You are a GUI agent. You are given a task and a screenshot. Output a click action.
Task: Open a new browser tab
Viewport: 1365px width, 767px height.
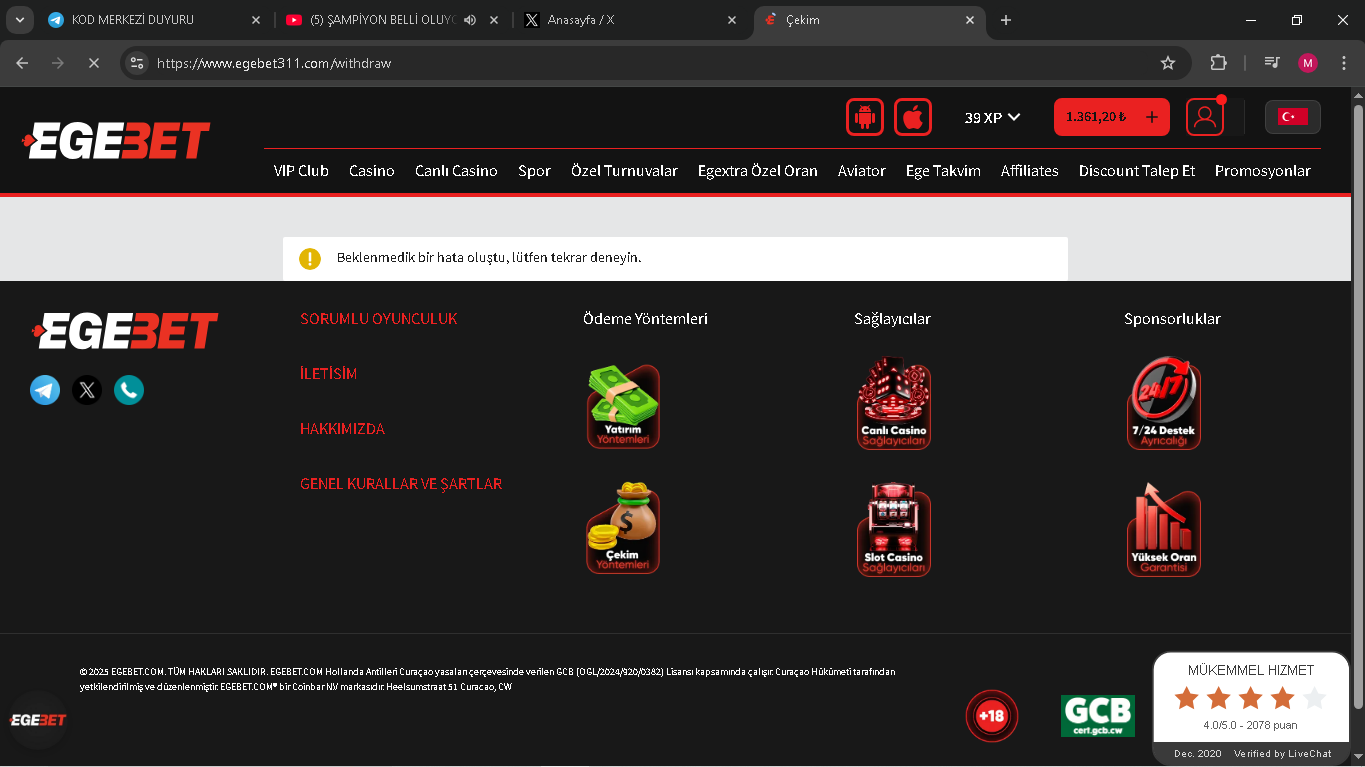[x=1006, y=20]
